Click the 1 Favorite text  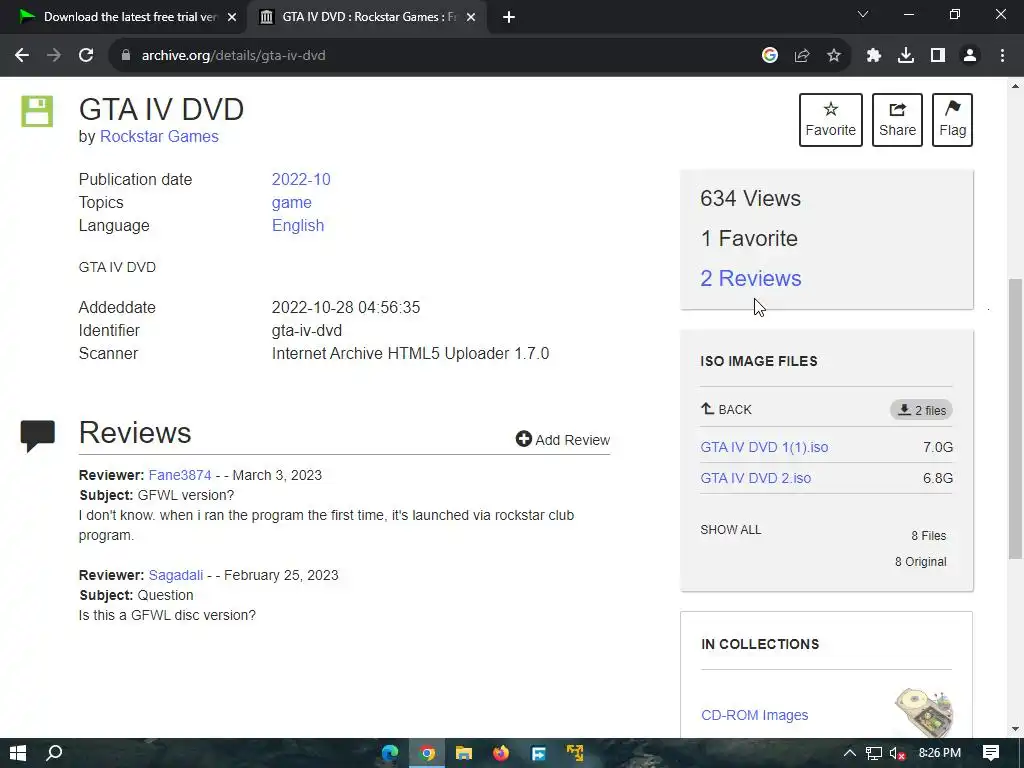(749, 238)
